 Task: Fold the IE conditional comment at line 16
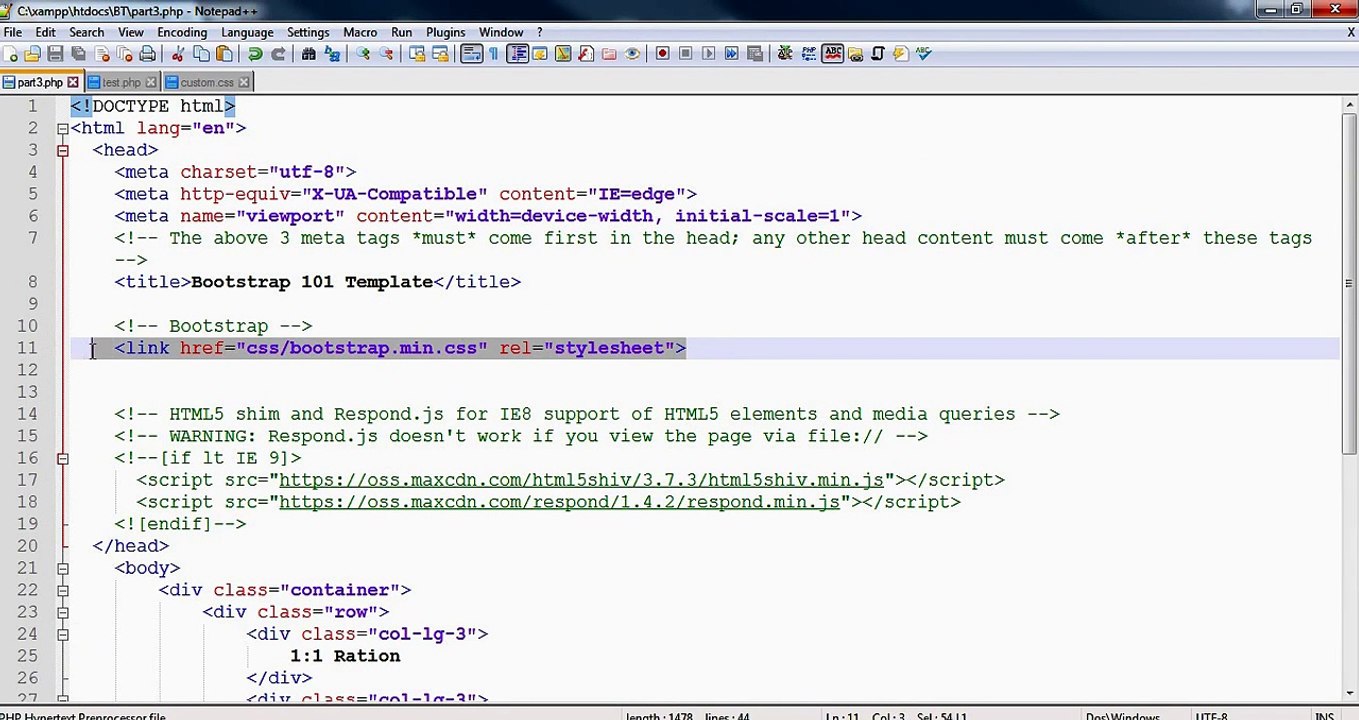[62, 458]
